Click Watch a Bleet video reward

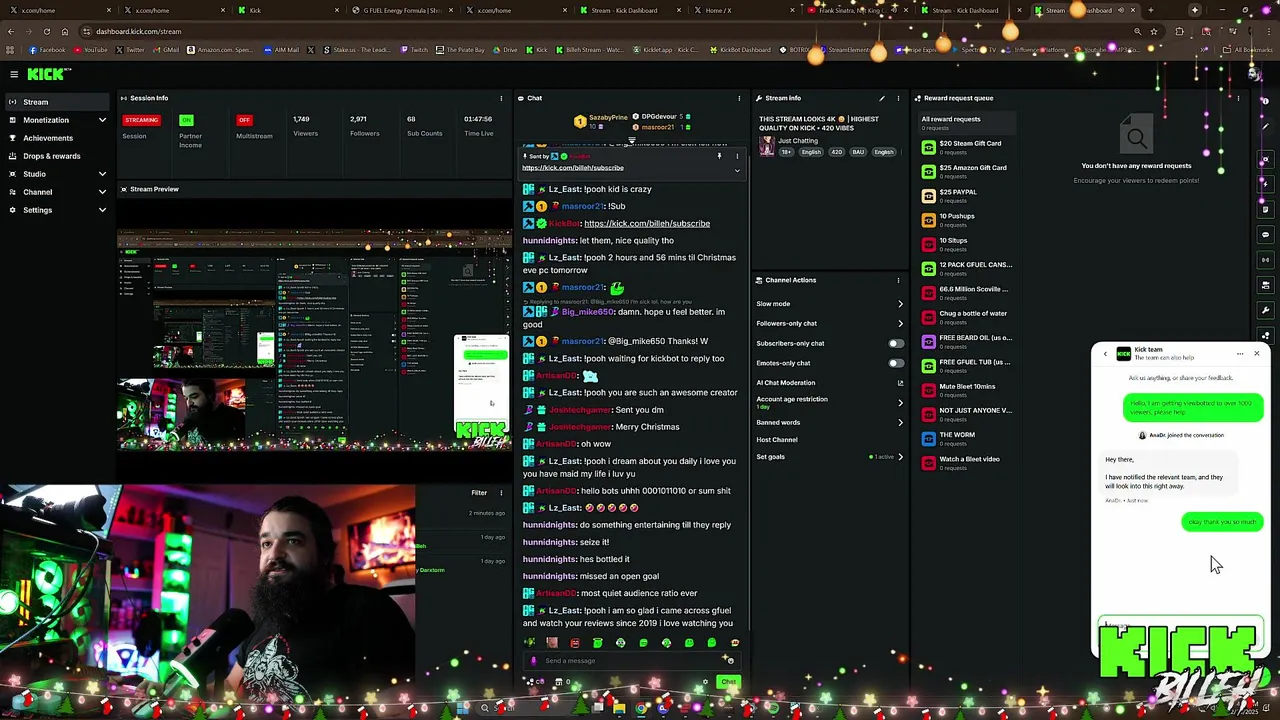[x=966, y=463]
